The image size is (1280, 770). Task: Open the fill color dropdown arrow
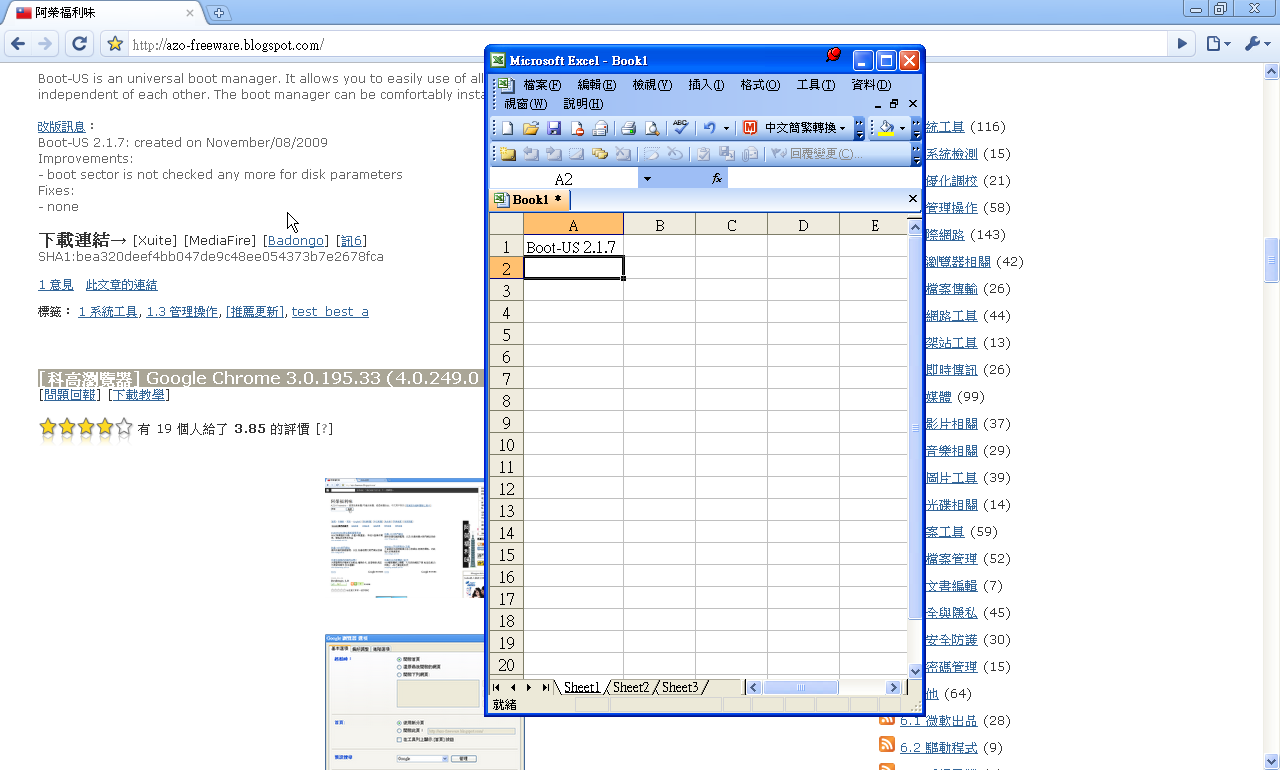902,128
